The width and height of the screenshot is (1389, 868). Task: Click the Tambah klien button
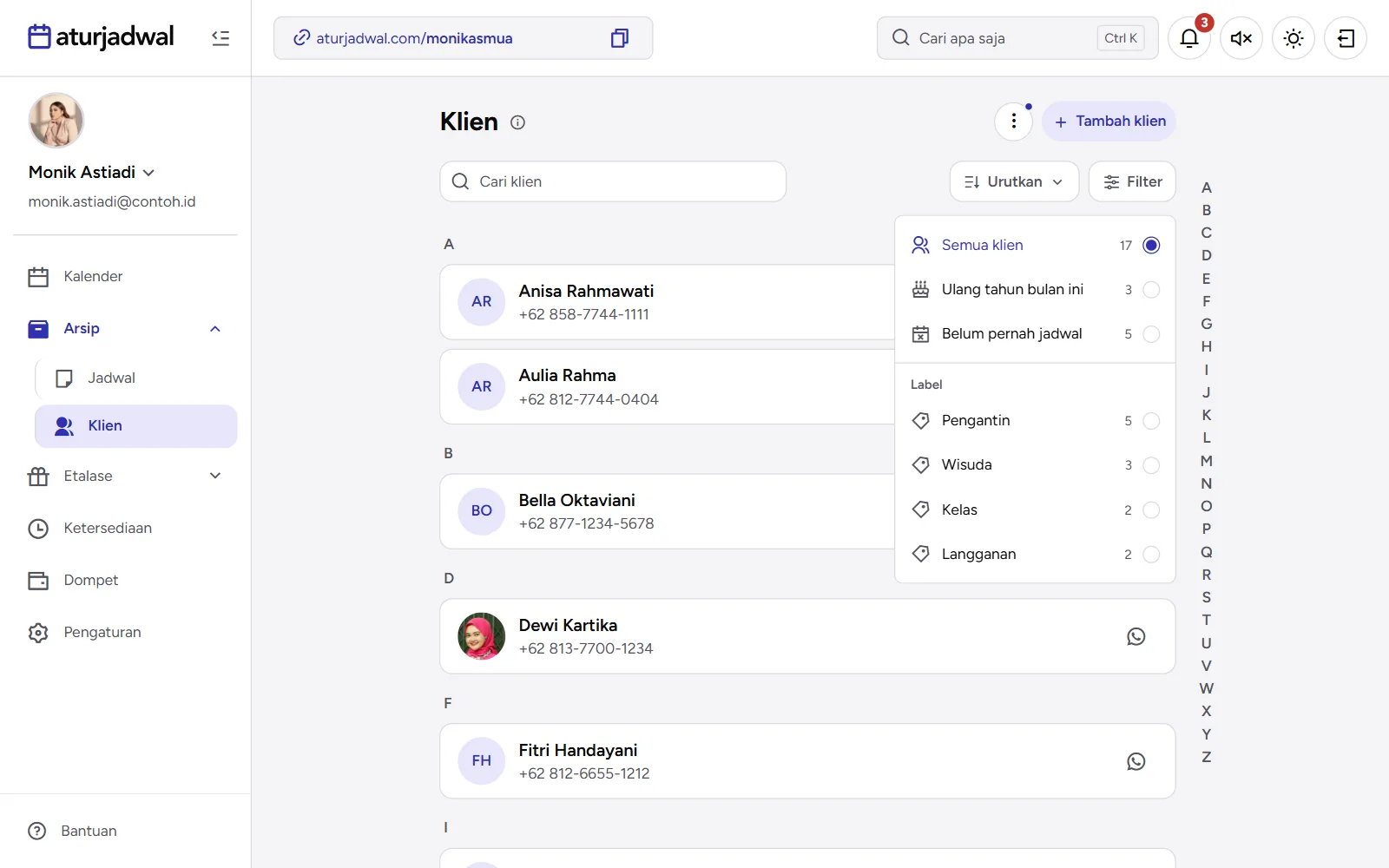(x=1109, y=122)
